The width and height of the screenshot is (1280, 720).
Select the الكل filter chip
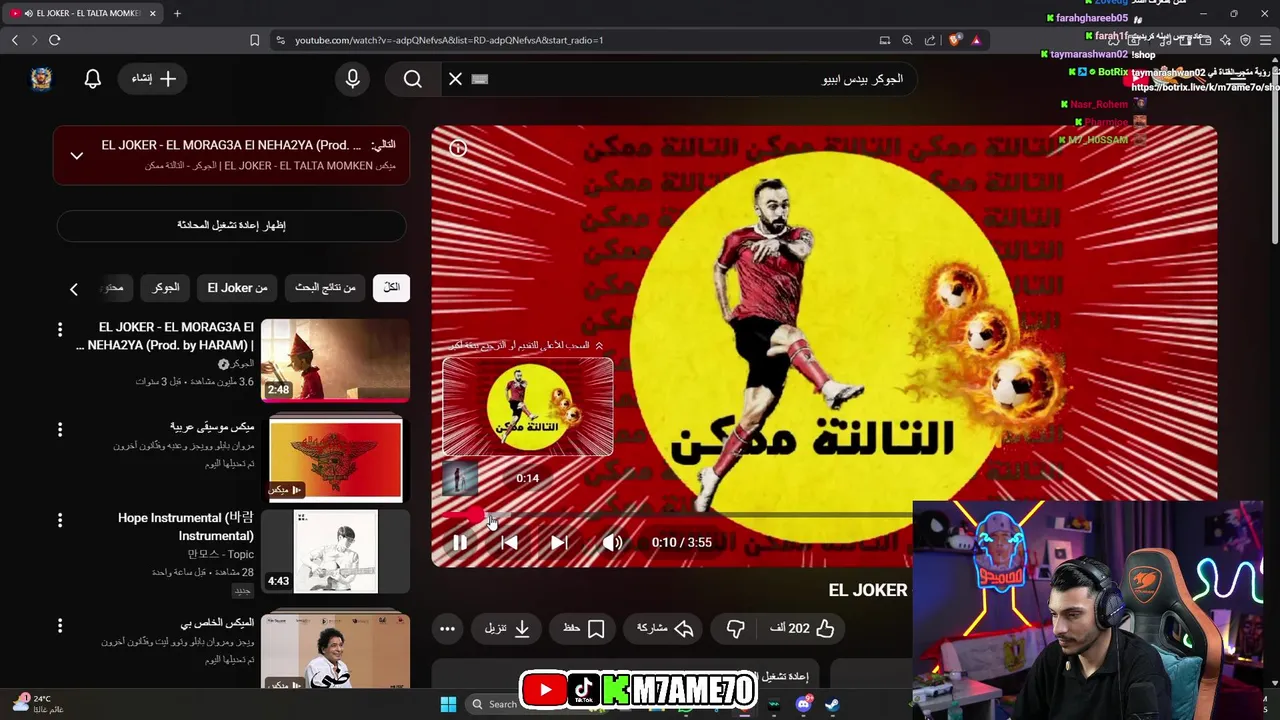(x=391, y=288)
